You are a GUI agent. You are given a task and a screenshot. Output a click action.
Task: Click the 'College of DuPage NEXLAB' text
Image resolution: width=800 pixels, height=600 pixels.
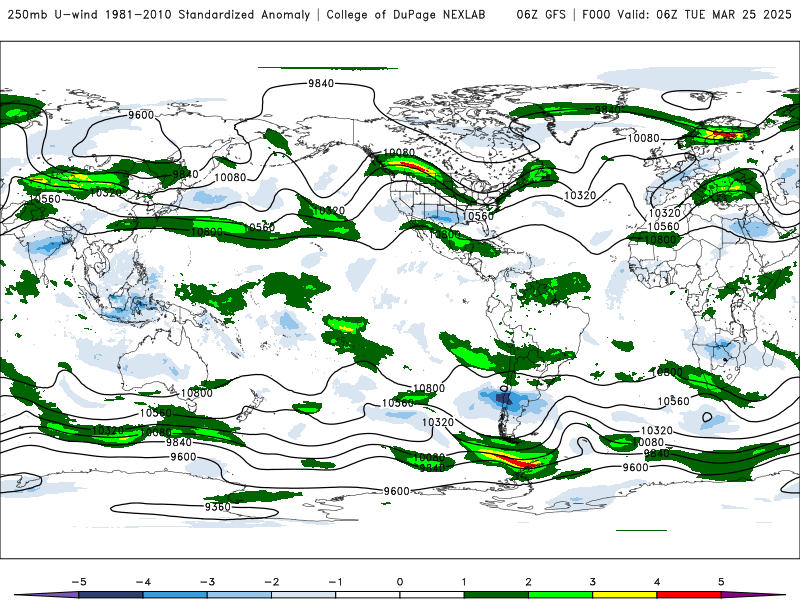point(406,15)
